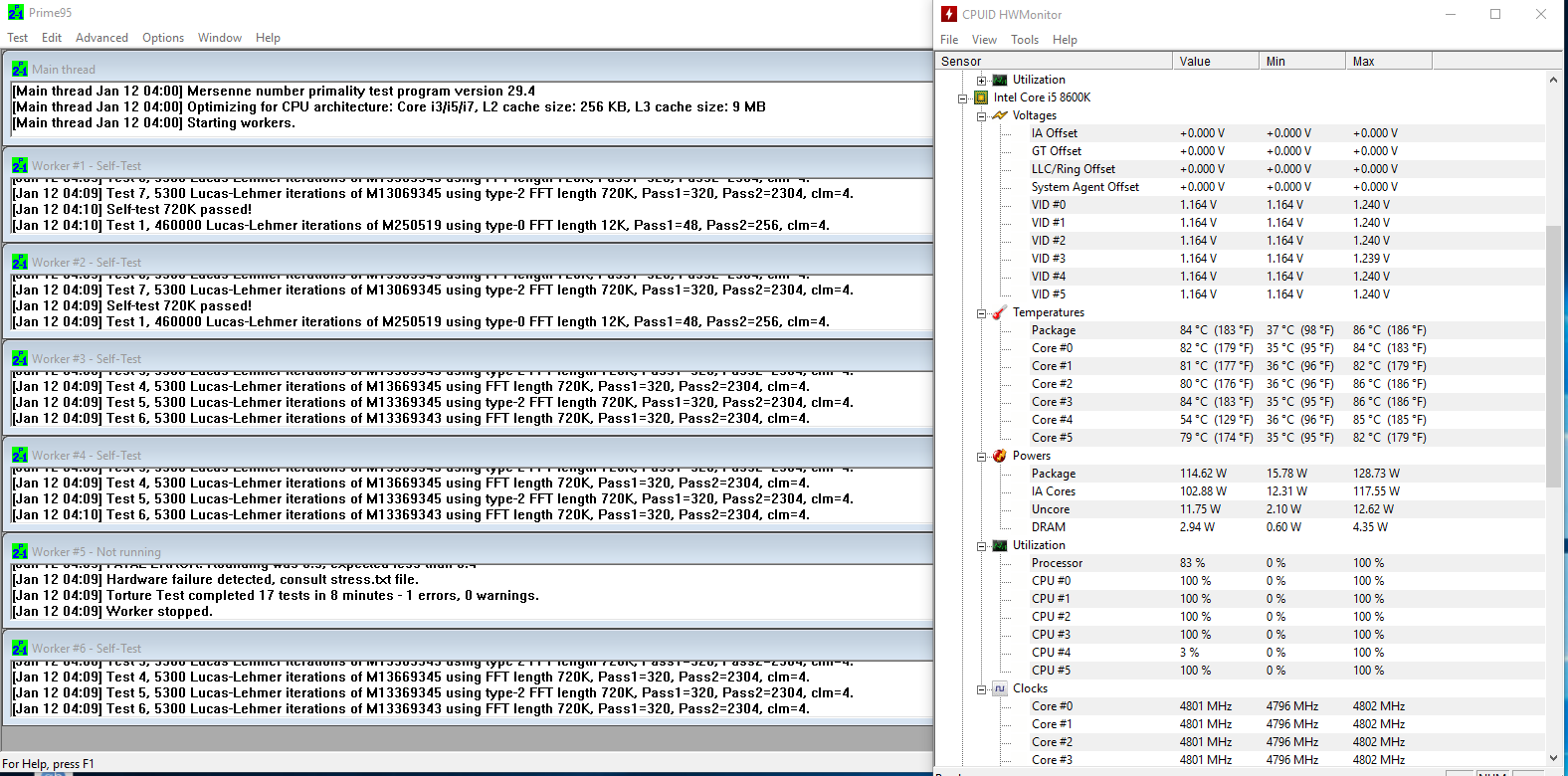
Task: Click the Clocks waveform icon
Action: tap(1000, 688)
